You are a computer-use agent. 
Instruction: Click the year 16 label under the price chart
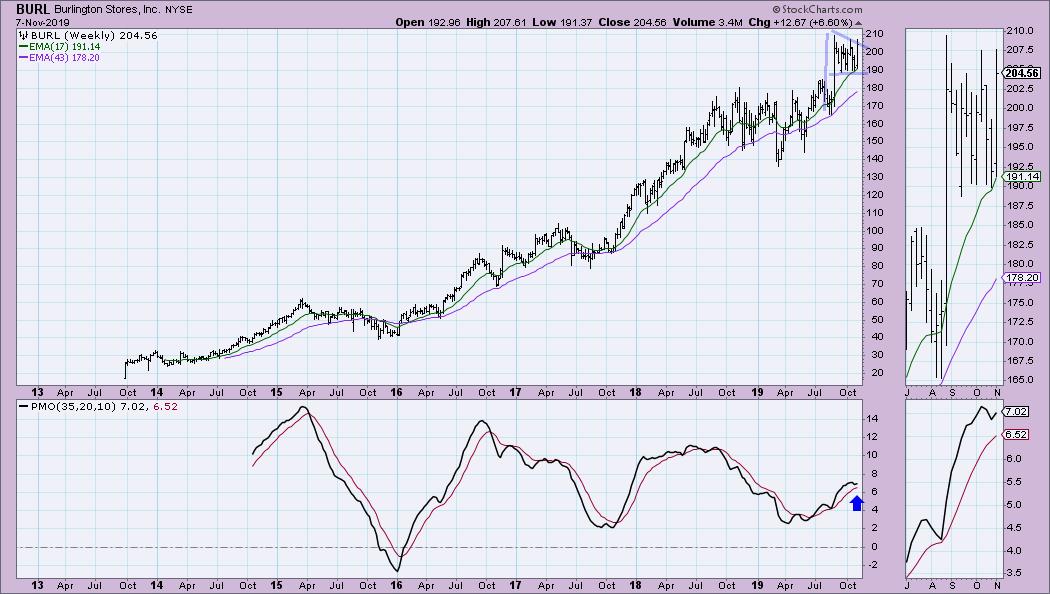click(396, 392)
